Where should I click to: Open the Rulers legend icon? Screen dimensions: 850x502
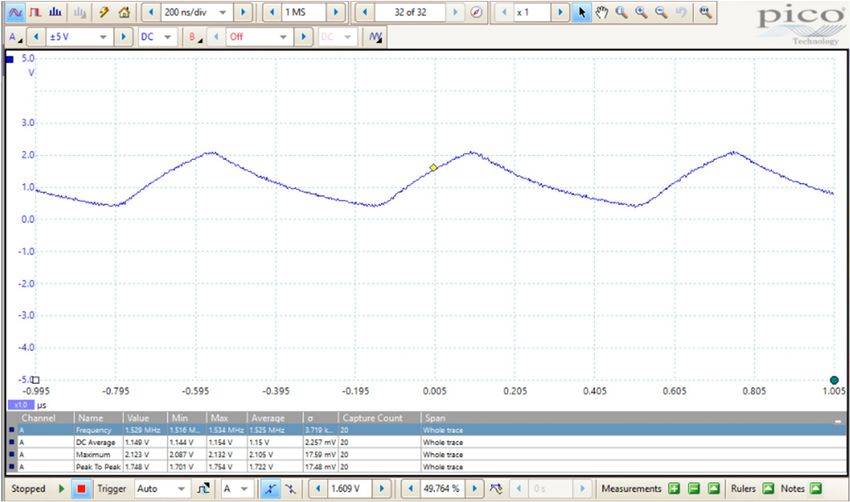[x=768, y=488]
